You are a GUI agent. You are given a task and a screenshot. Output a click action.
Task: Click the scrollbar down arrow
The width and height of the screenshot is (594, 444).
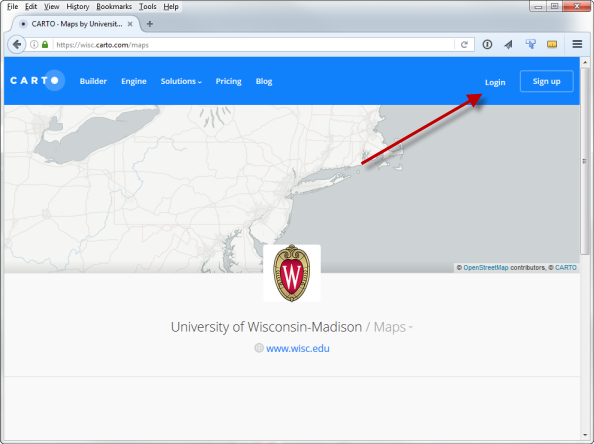(x=585, y=435)
